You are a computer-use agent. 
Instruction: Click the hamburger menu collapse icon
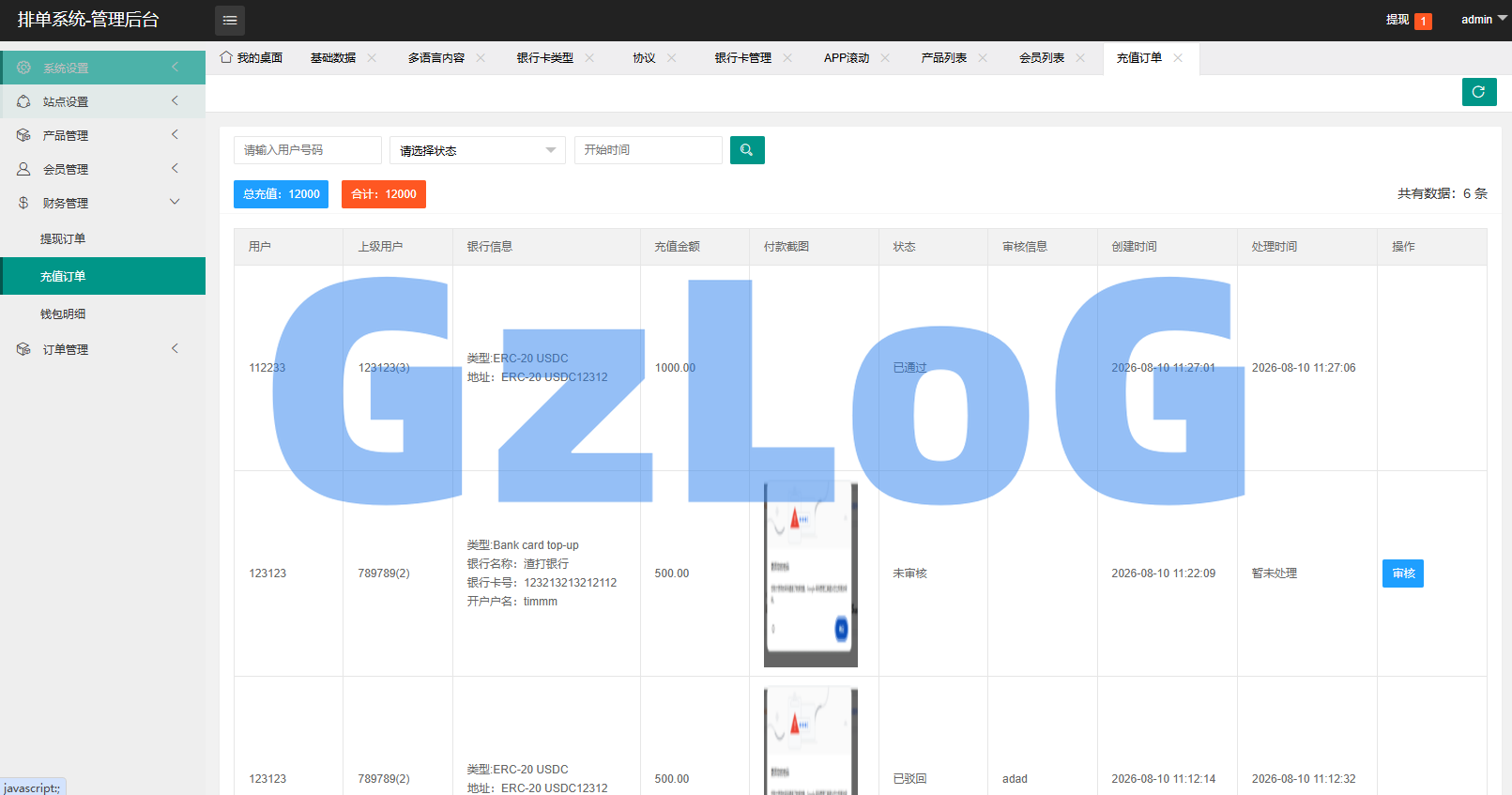230,20
